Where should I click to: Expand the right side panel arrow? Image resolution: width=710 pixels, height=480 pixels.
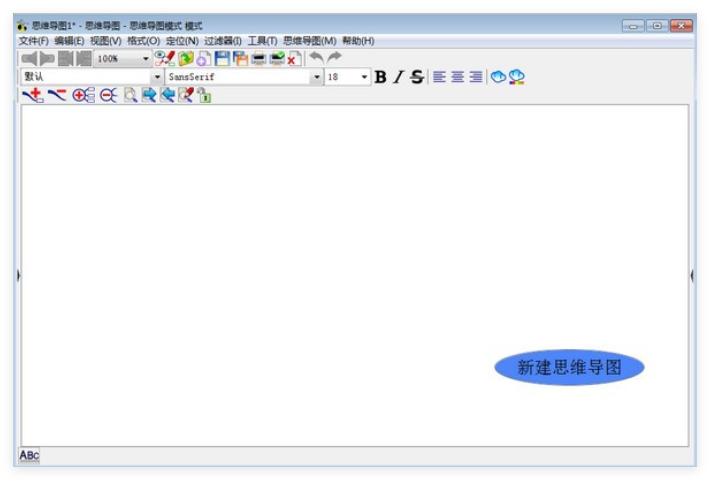pyautogui.click(x=692, y=275)
